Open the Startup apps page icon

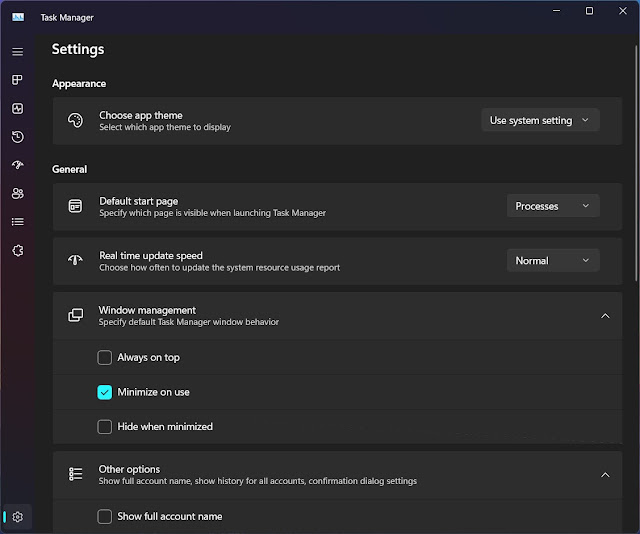click(18, 165)
